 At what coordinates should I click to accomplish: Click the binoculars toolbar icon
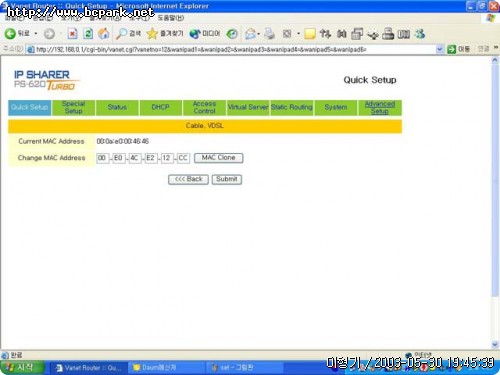point(341,34)
